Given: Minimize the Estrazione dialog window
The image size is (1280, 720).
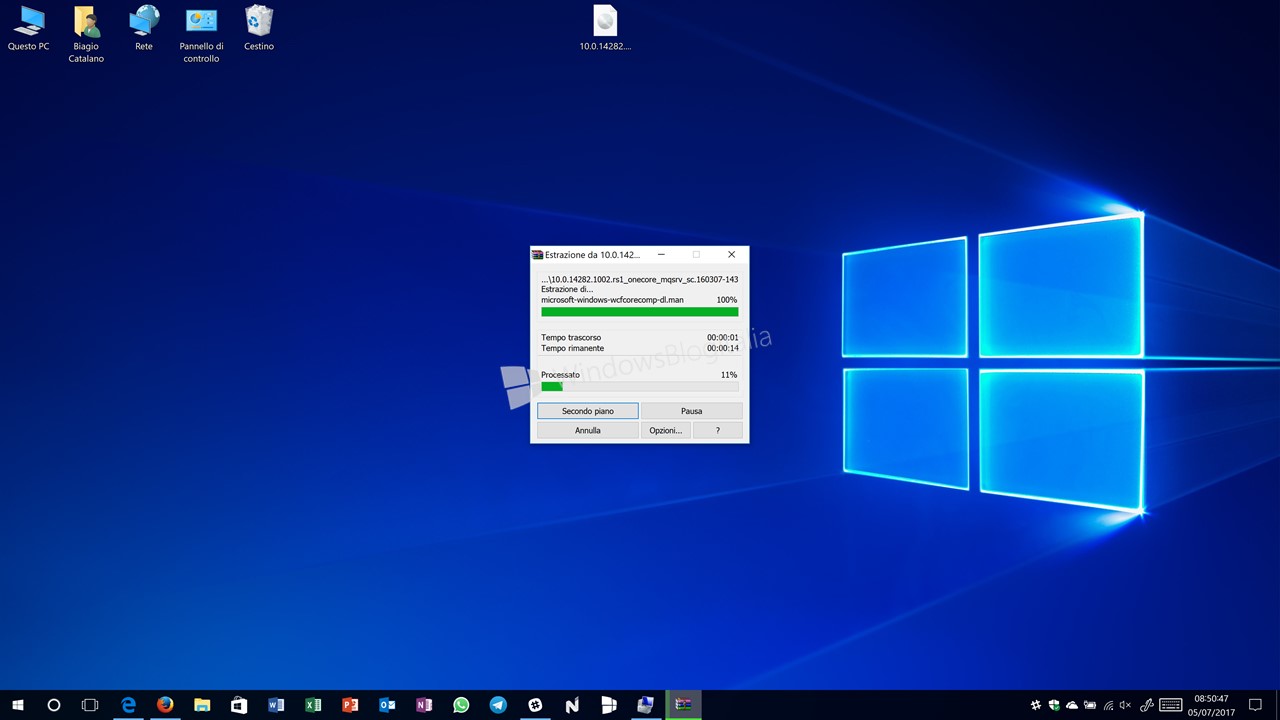Looking at the screenshot, I should (x=661, y=255).
